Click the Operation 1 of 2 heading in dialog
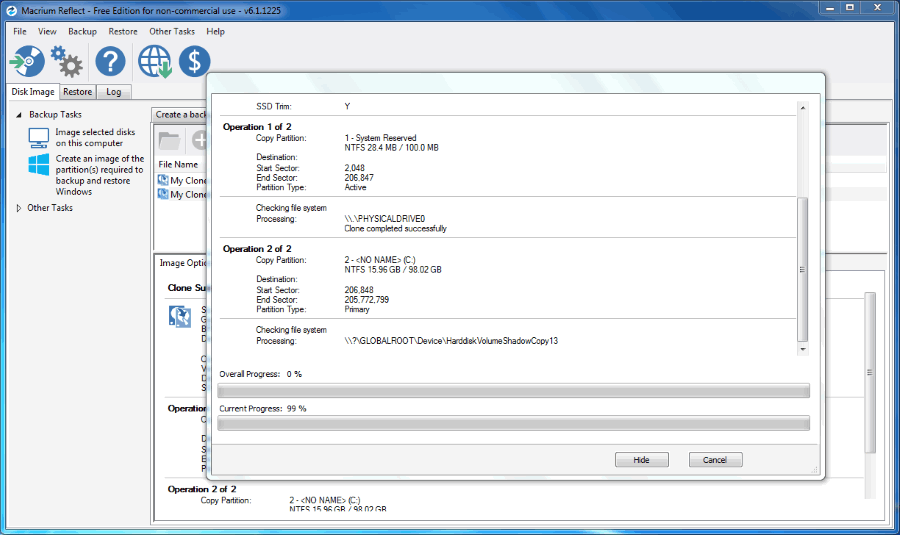Viewport: 900px width, 535px height. point(257,127)
